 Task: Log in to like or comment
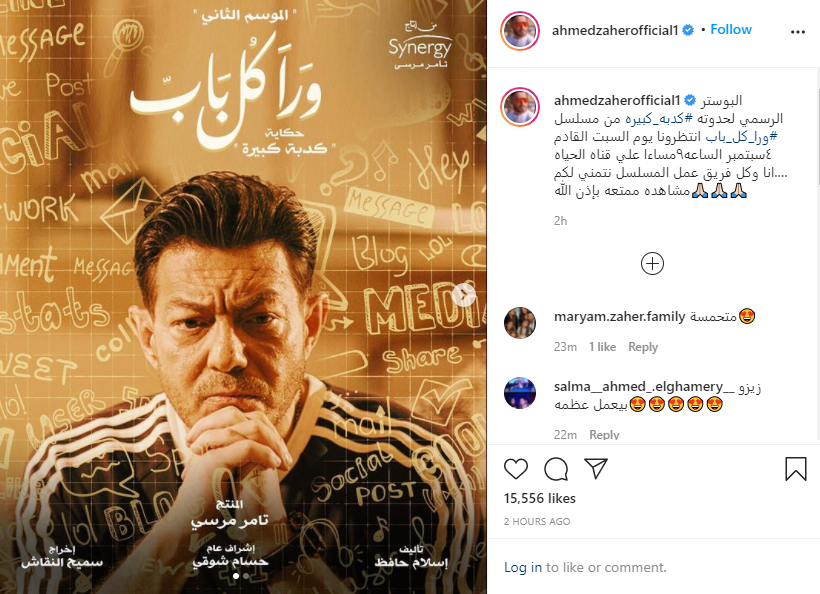pos(523,567)
